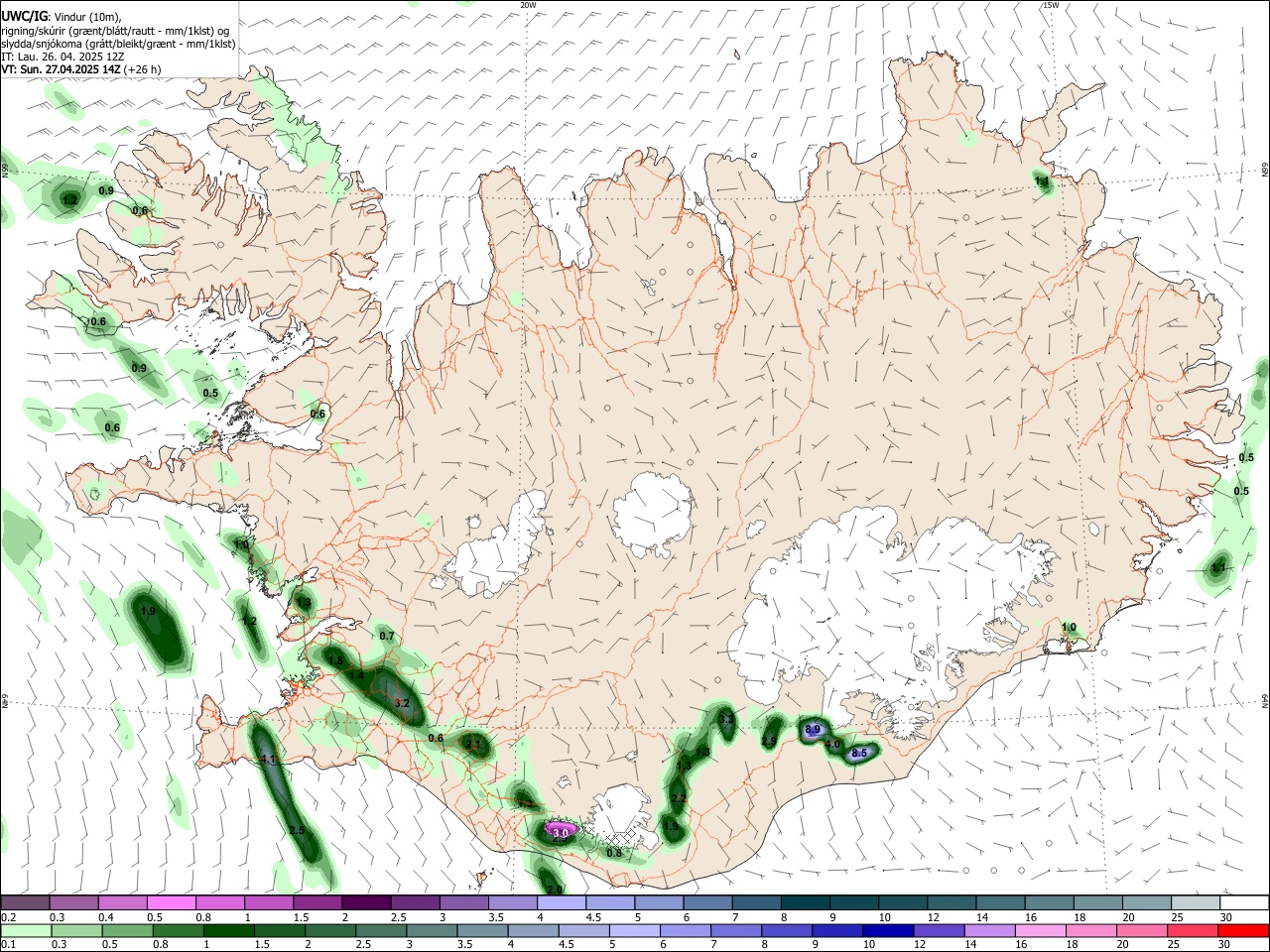Viewport: 1270px width, 952px height.
Task: Pick the lavender 4–4.5 swatch in upper scale
Action: pos(561,902)
